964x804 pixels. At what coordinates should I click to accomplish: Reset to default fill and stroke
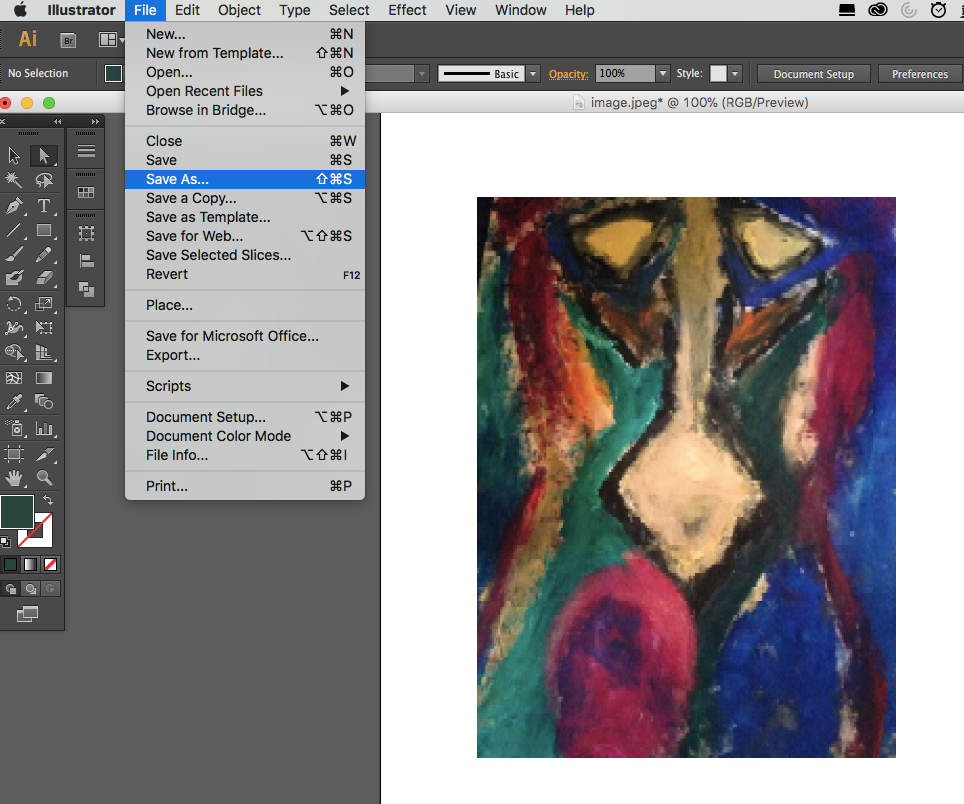coord(6,542)
